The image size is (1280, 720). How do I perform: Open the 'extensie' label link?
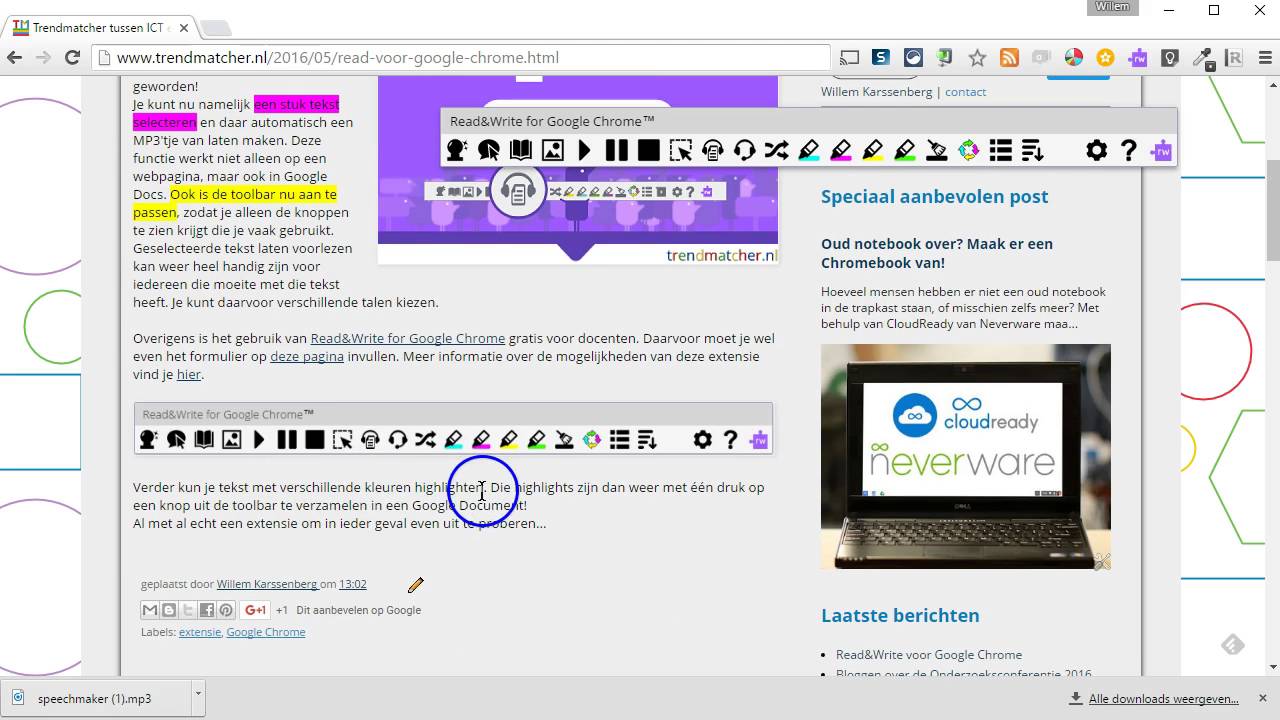pos(200,632)
